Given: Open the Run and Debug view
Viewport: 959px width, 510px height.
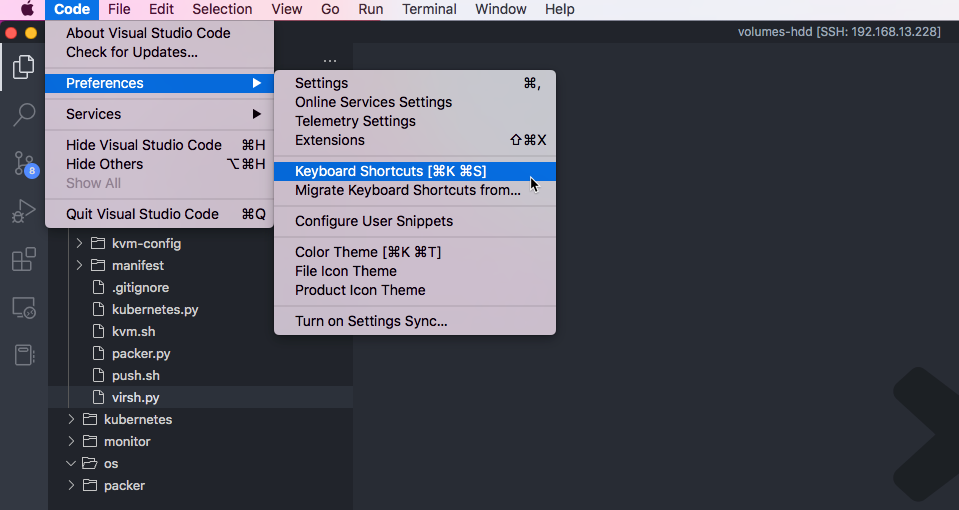Looking at the screenshot, I should click(x=24, y=212).
